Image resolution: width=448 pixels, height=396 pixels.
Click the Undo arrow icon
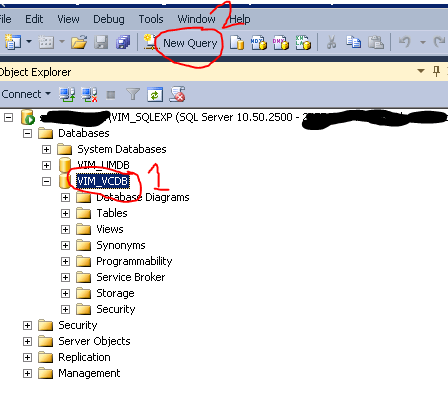pyautogui.click(x=405, y=42)
